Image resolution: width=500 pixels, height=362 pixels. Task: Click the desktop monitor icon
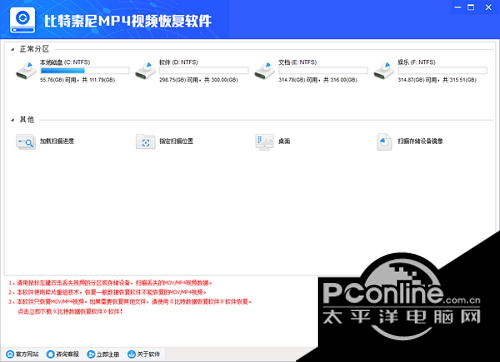pyautogui.click(x=264, y=142)
